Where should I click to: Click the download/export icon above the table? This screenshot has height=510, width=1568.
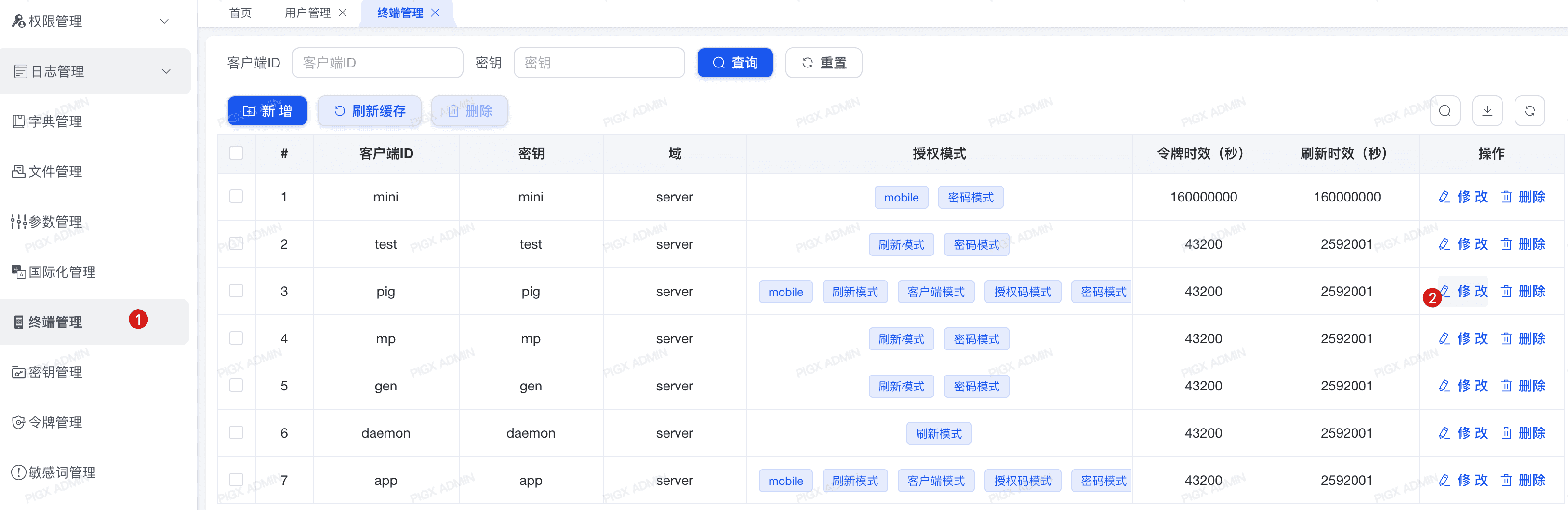1488,111
